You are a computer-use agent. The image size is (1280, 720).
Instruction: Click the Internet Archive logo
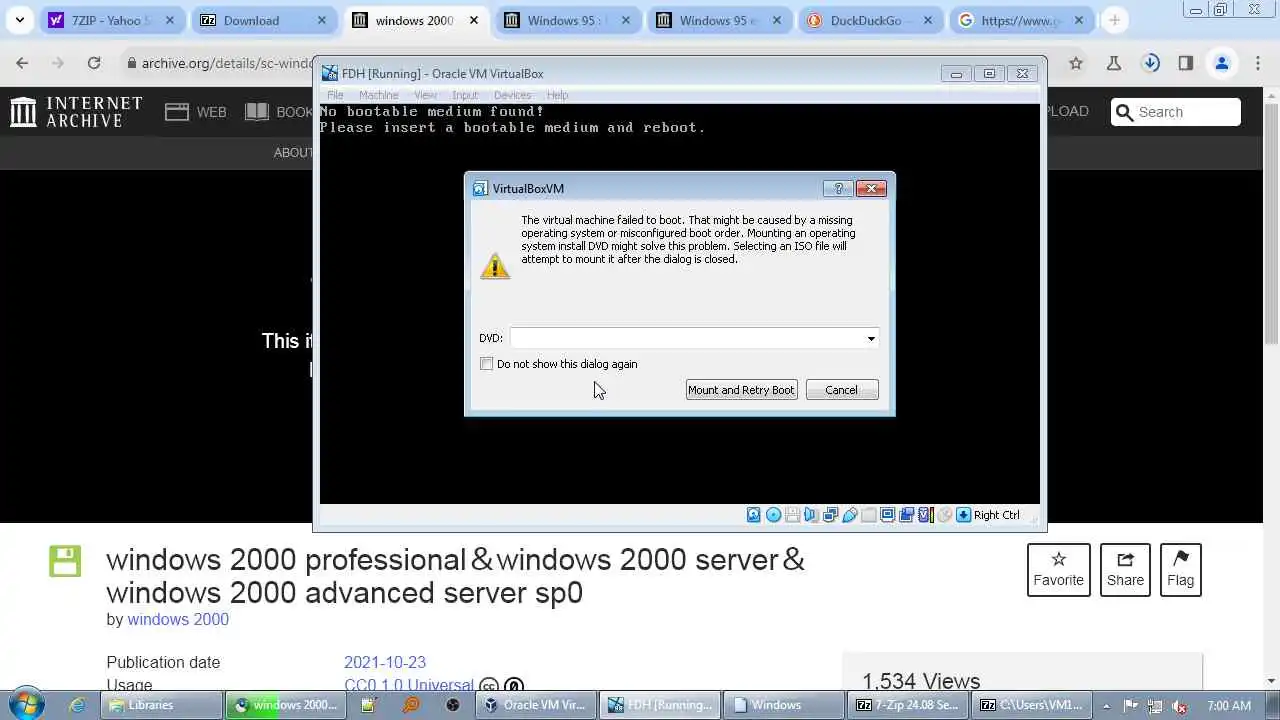(x=76, y=111)
